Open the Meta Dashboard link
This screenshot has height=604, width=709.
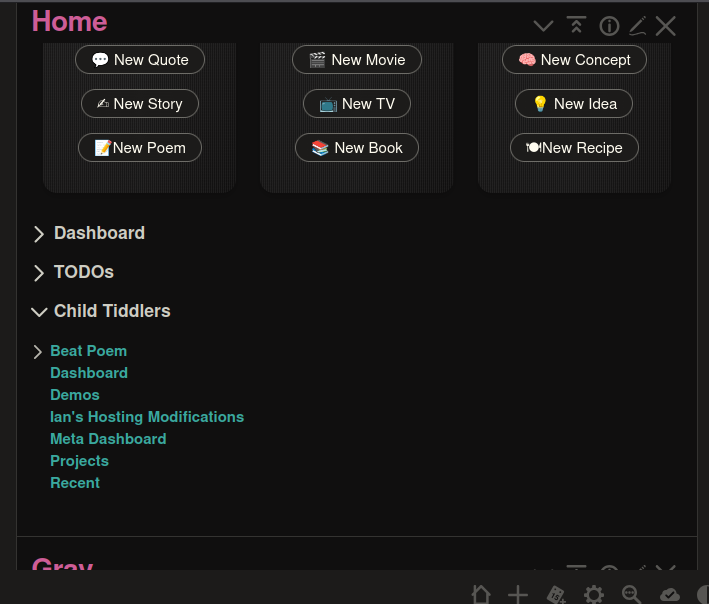[x=108, y=439]
